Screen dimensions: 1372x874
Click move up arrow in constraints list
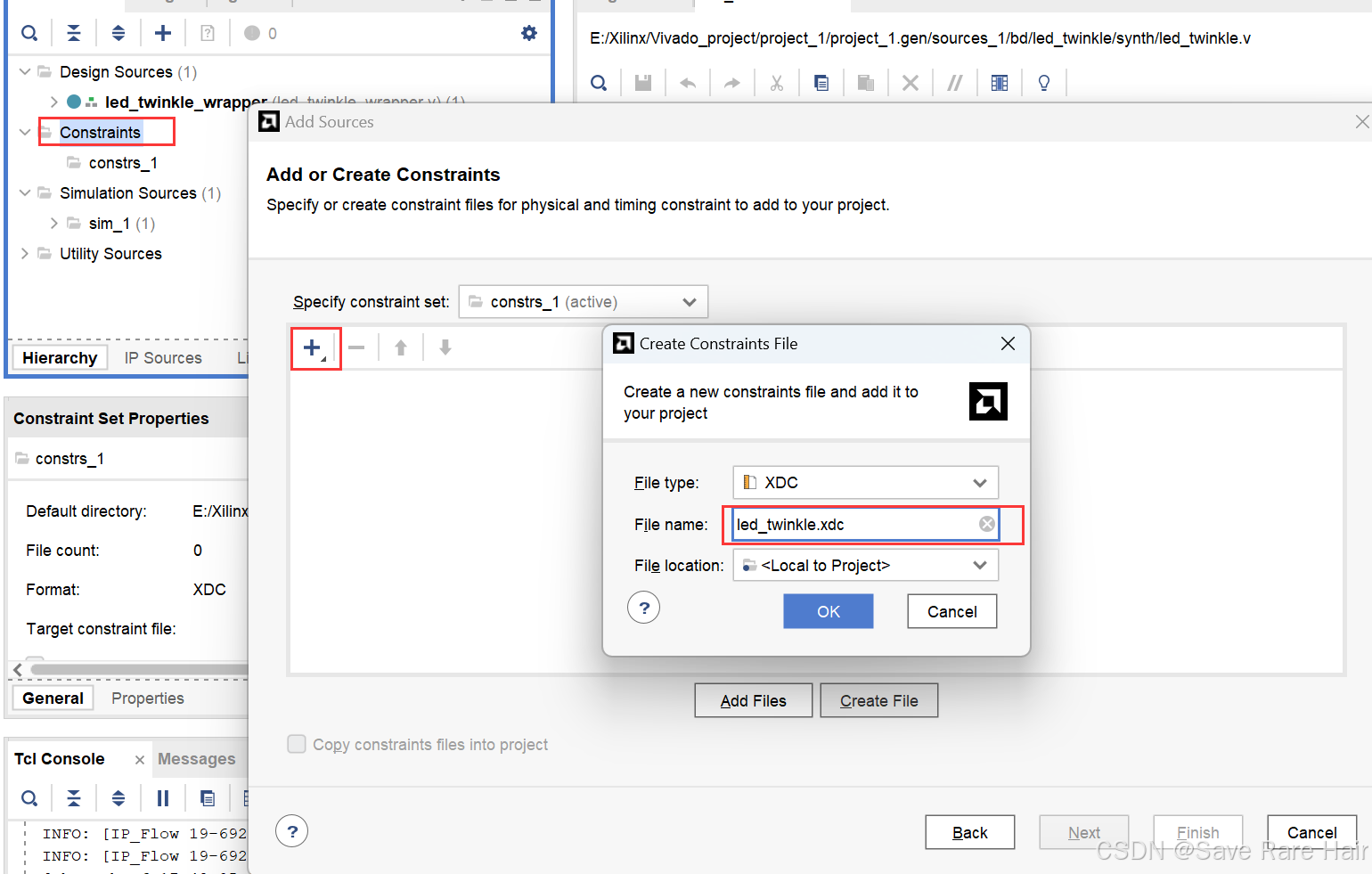point(401,347)
